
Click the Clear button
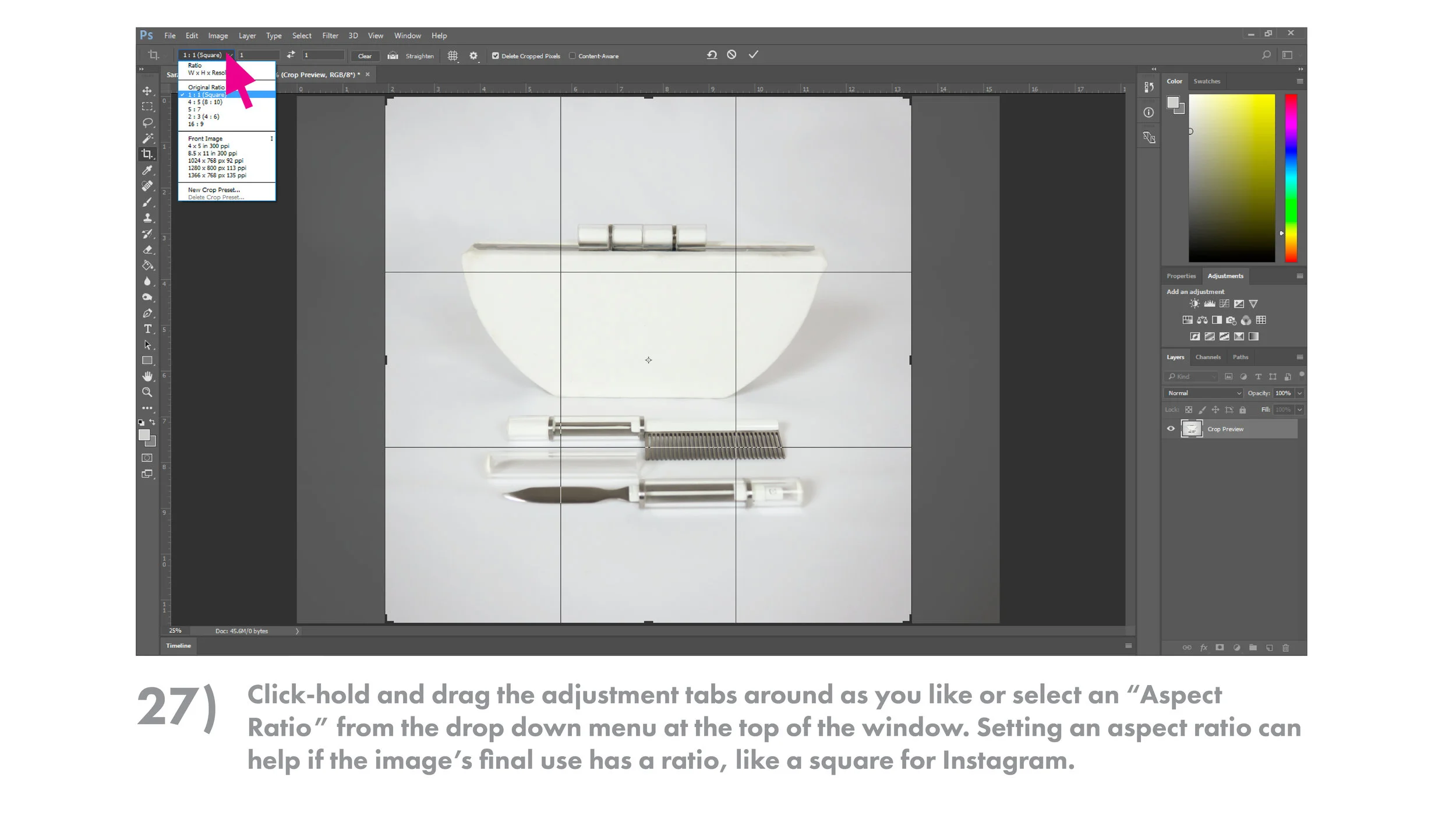[x=365, y=56]
